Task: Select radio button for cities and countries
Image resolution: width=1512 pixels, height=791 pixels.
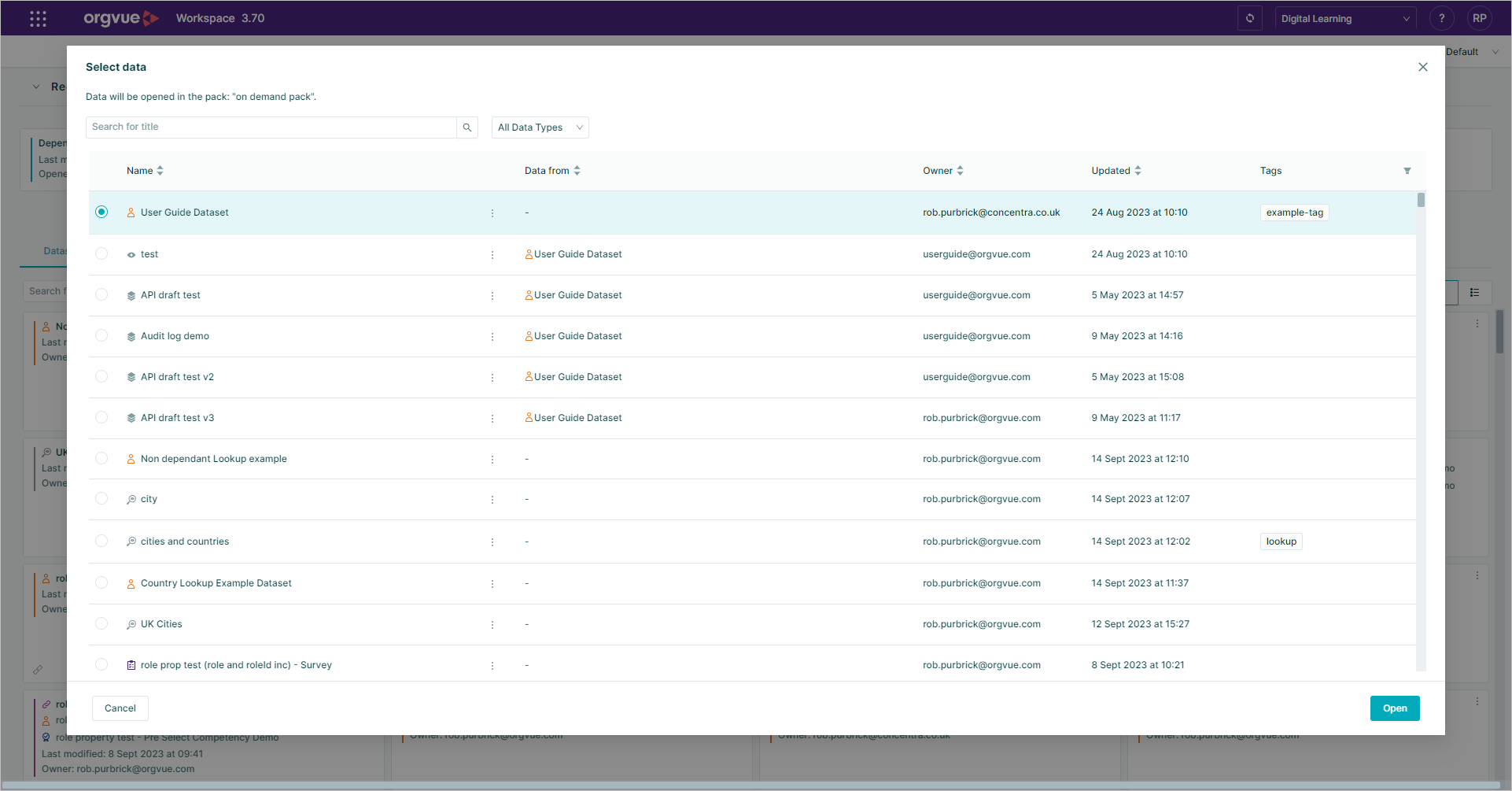Action: [x=101, y=541]
